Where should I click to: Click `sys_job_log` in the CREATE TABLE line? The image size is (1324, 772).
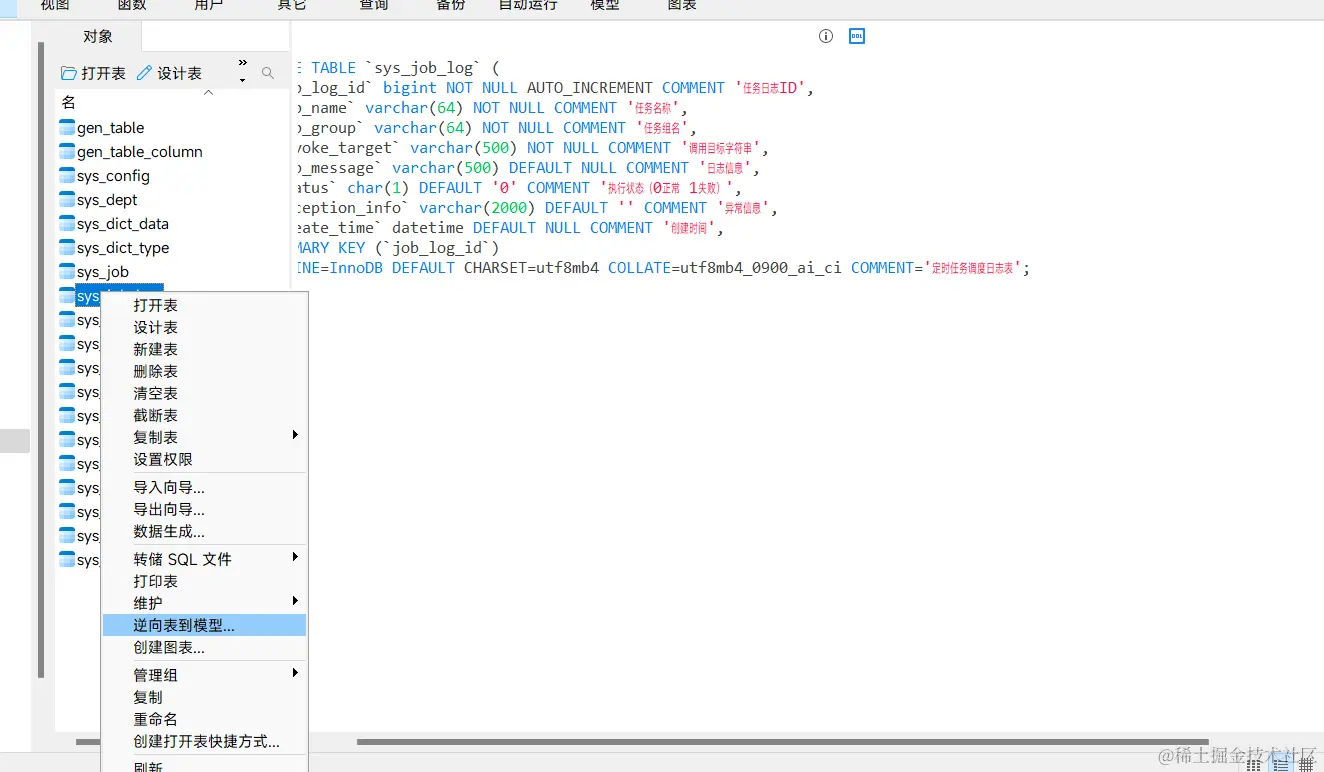click(x=424, y=68)
